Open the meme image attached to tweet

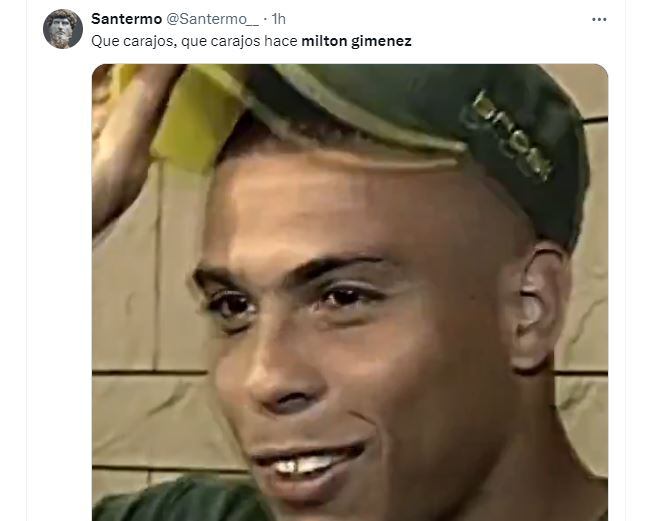pyautogui.click(x=350, y=292)
